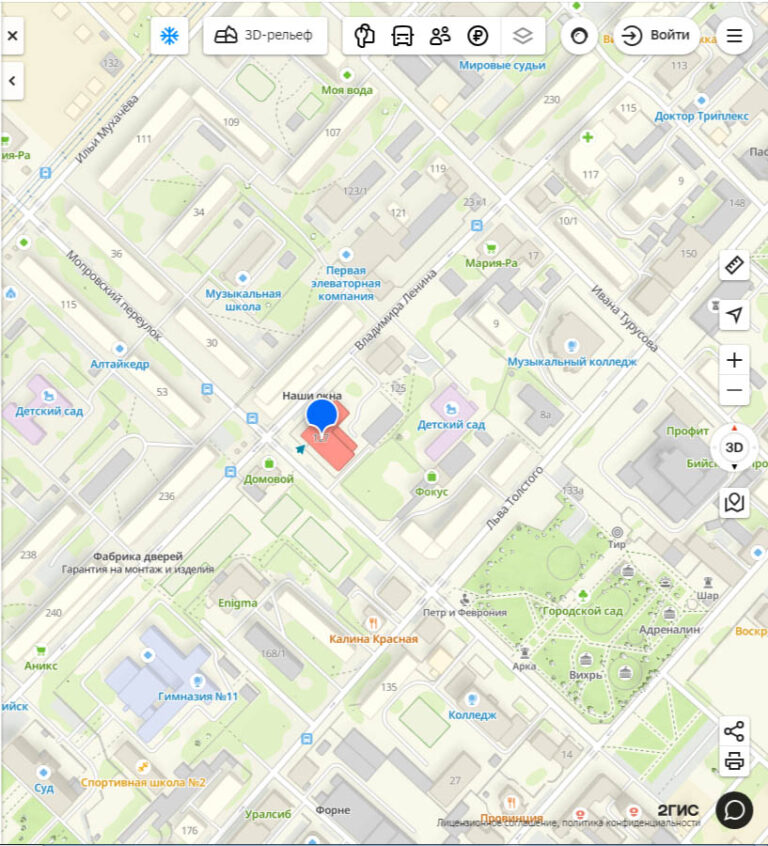Image resolution: width=768 pixels, height=846 pixels.
Task: Select the Форне label
Action: pyautogui.click(x=333, y=810)
